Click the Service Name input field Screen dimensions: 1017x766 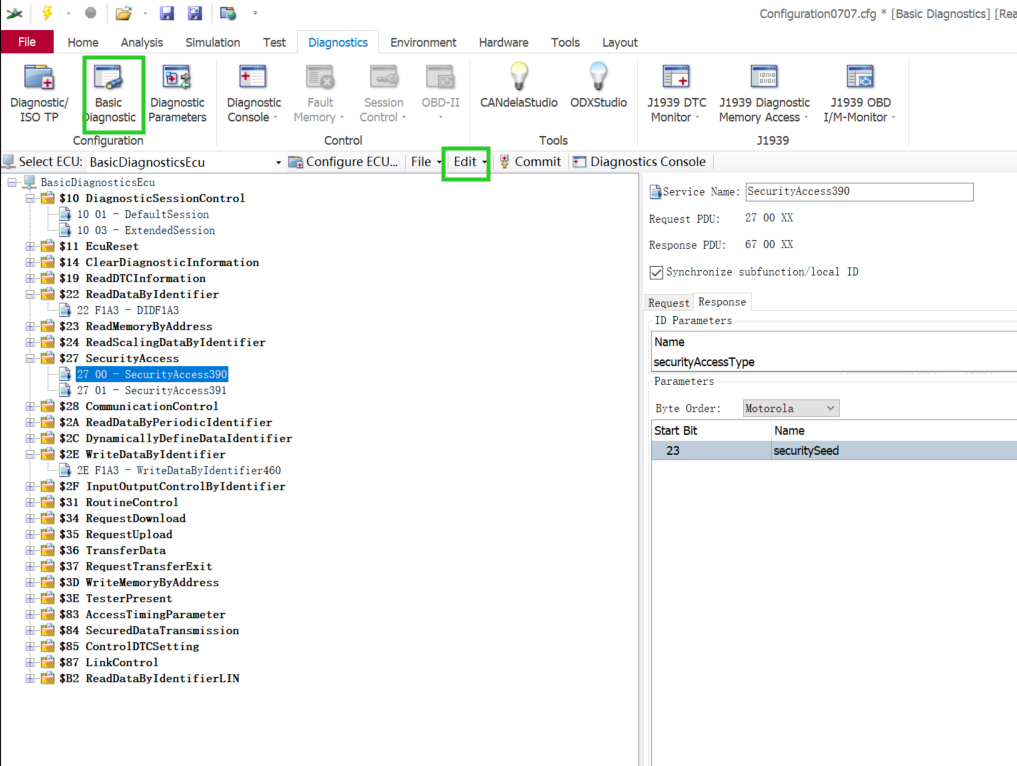coord(859,192)
